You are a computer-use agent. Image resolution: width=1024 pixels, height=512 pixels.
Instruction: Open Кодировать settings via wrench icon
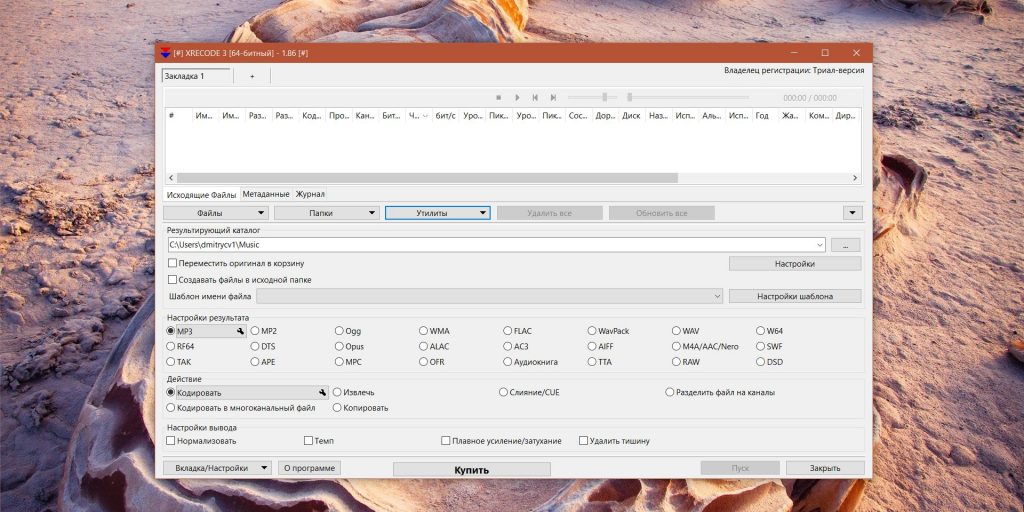click(x=322, y=393)
